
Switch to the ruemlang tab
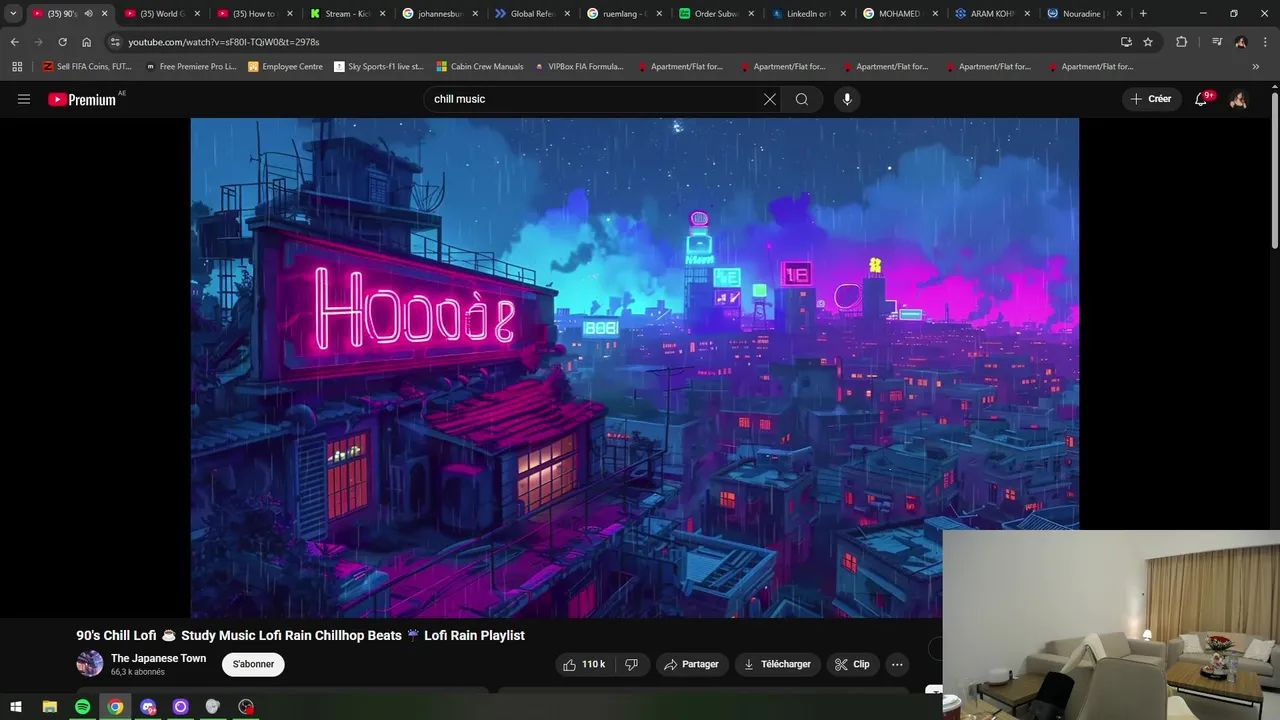626,14
